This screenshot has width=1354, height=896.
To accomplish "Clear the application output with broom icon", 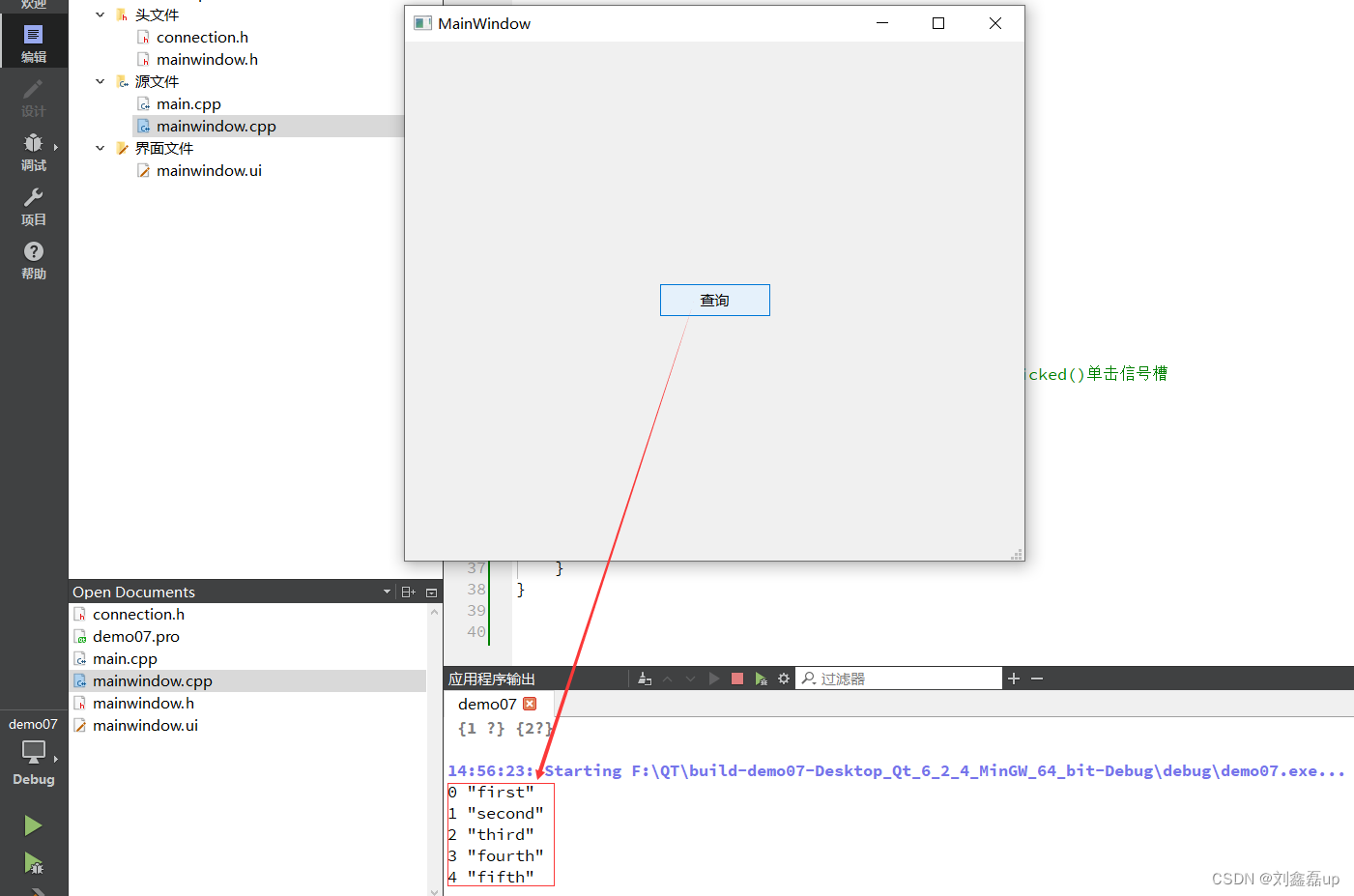I will click(645, 678).
